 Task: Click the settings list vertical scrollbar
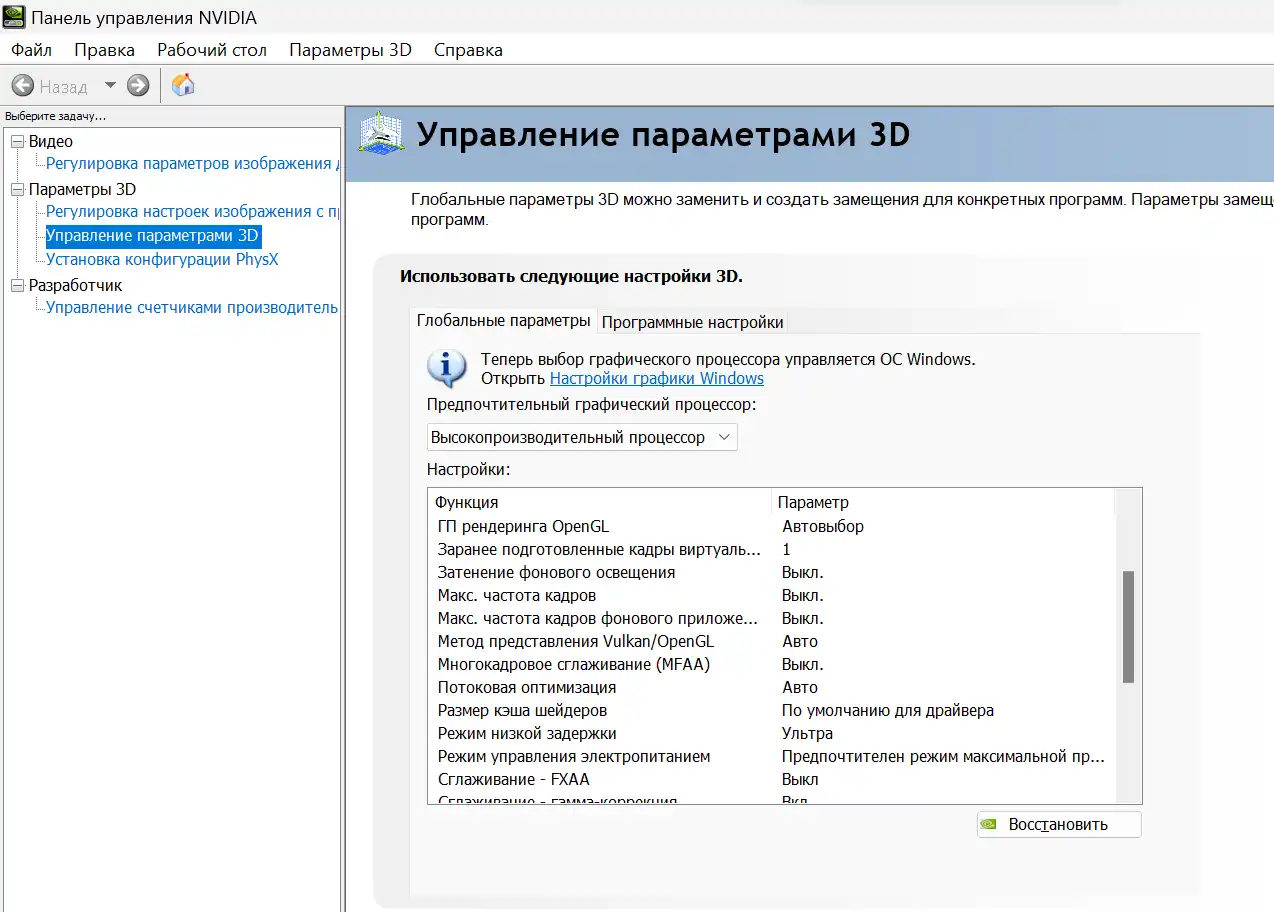coord(1128,627)
